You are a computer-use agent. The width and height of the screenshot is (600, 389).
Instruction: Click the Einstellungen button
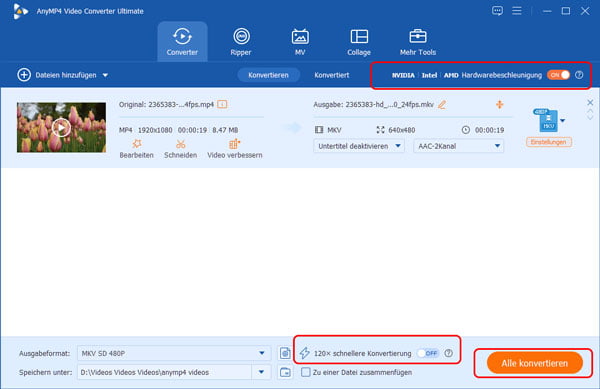(x=549, y=142)
